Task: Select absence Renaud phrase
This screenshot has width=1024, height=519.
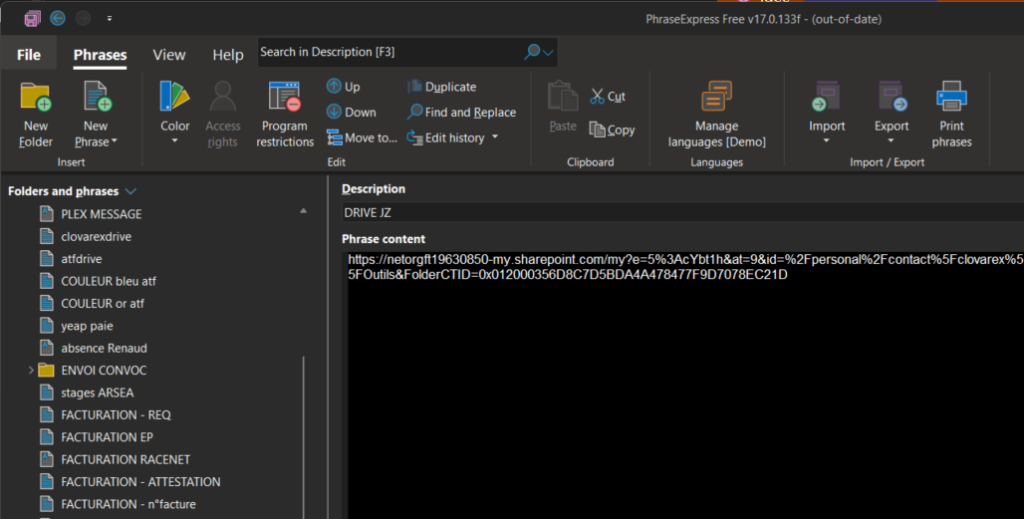Action: [x=104, y=348]
